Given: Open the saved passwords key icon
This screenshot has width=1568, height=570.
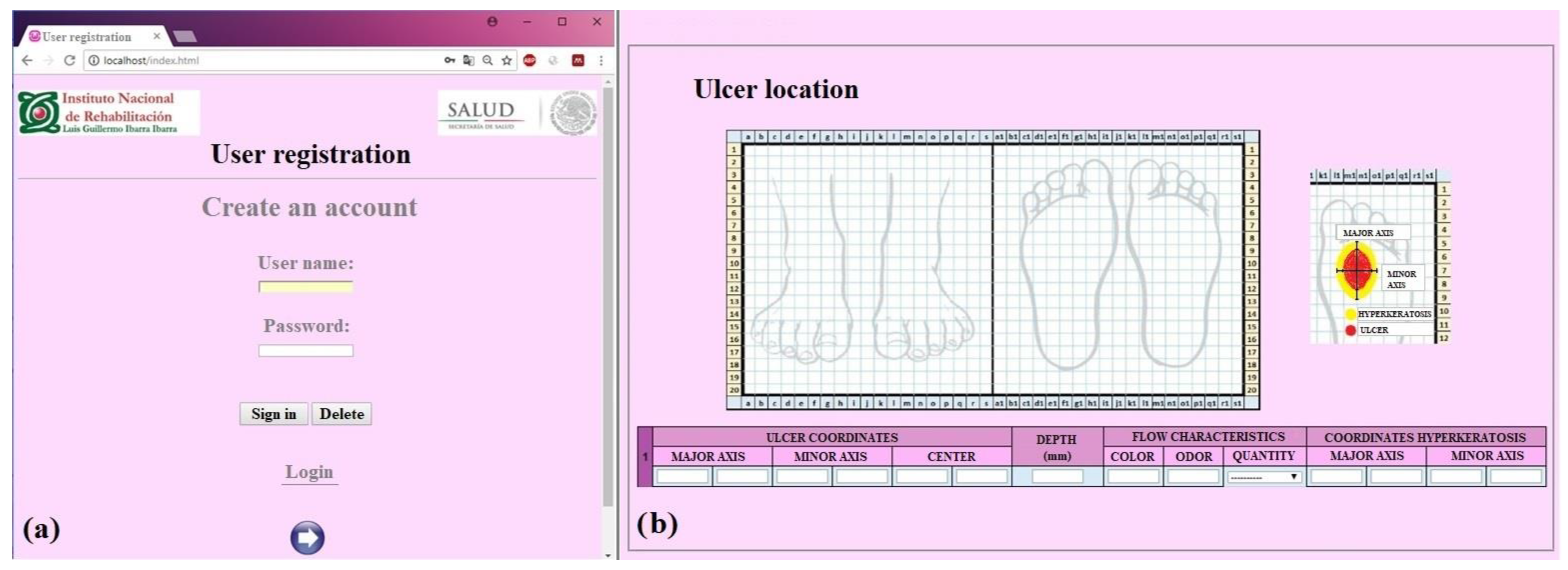Looking at the screenshot, I should pos(449,60).
